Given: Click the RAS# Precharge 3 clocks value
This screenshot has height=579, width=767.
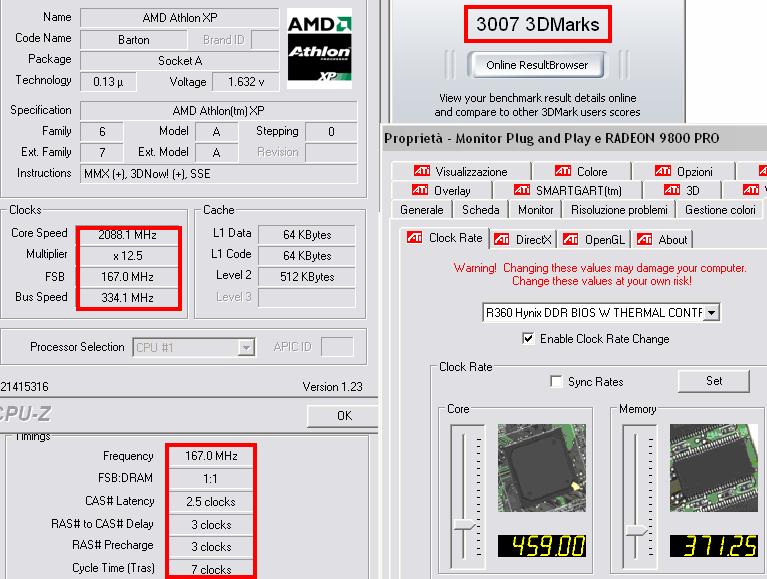Looking at the screenshot, I should coord(211,547).
